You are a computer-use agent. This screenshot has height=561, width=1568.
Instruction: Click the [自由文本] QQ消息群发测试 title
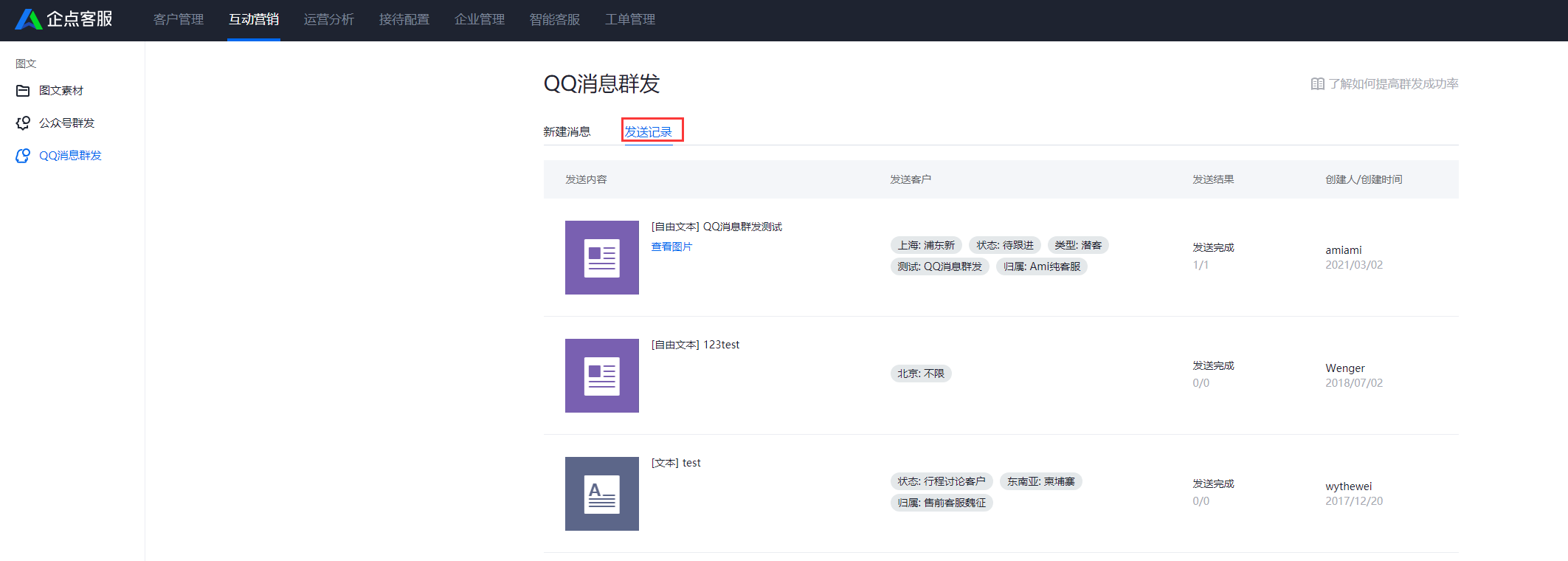(716, 227)
